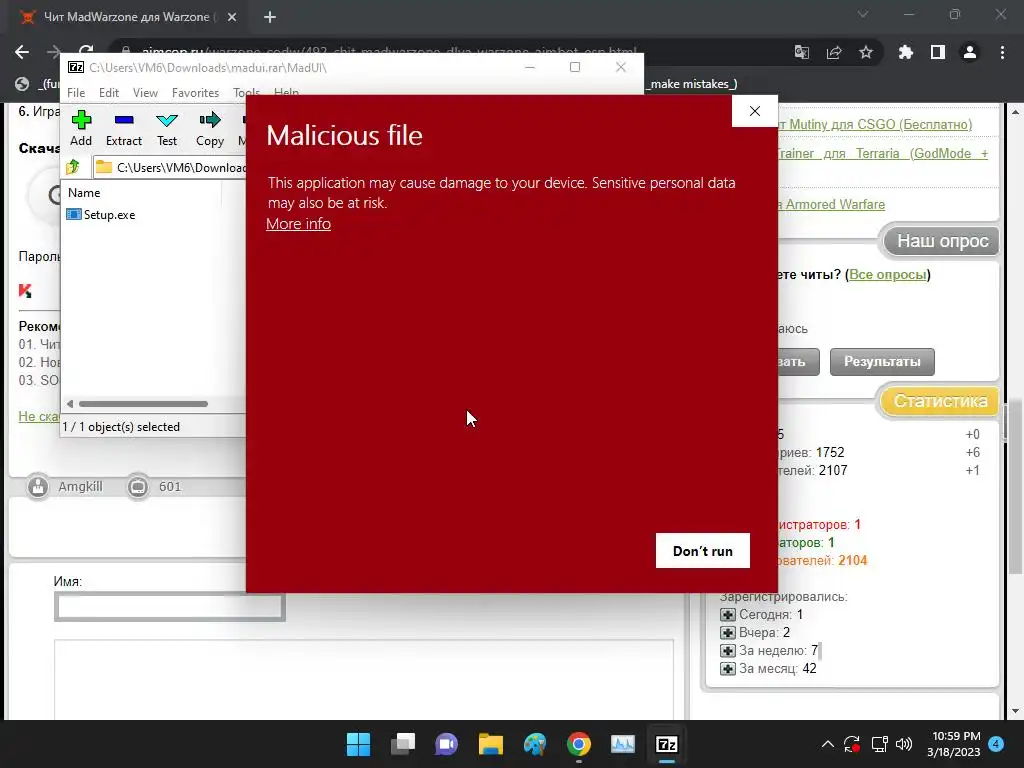Open the File menu in 7-Zip
The width and height of the screenshot is (1024, 768).
point(76,93)
